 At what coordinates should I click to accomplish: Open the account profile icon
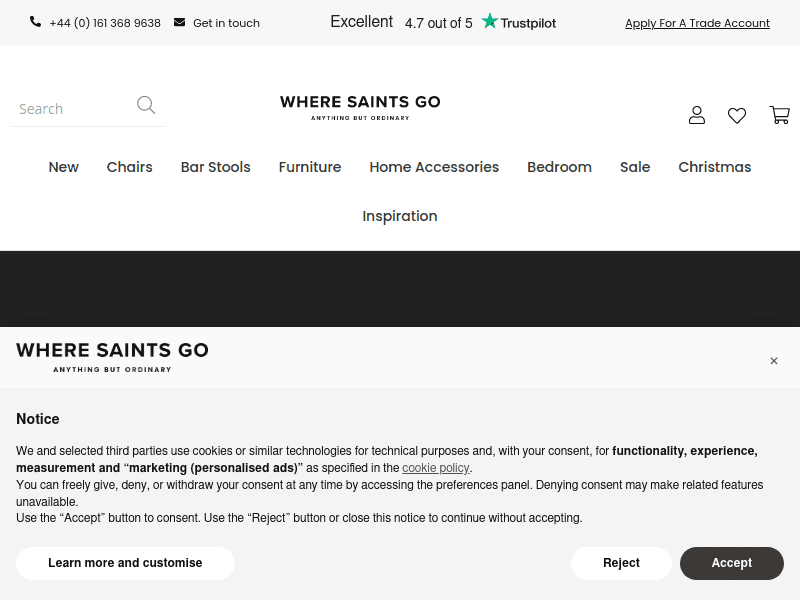[697, 115]
